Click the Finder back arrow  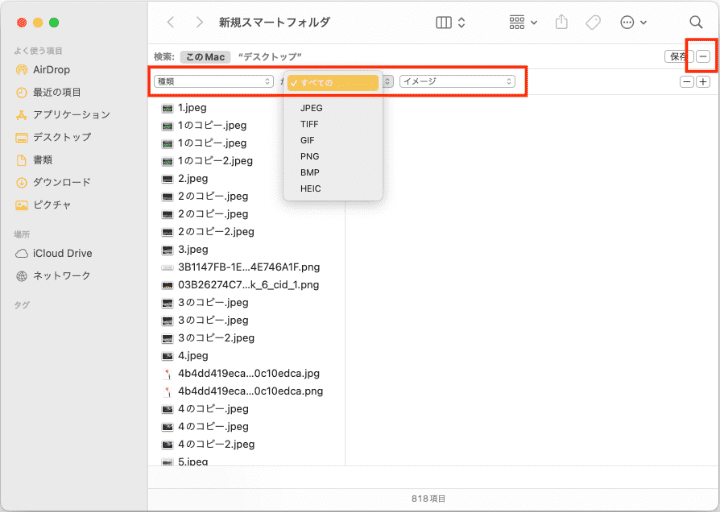171,22
